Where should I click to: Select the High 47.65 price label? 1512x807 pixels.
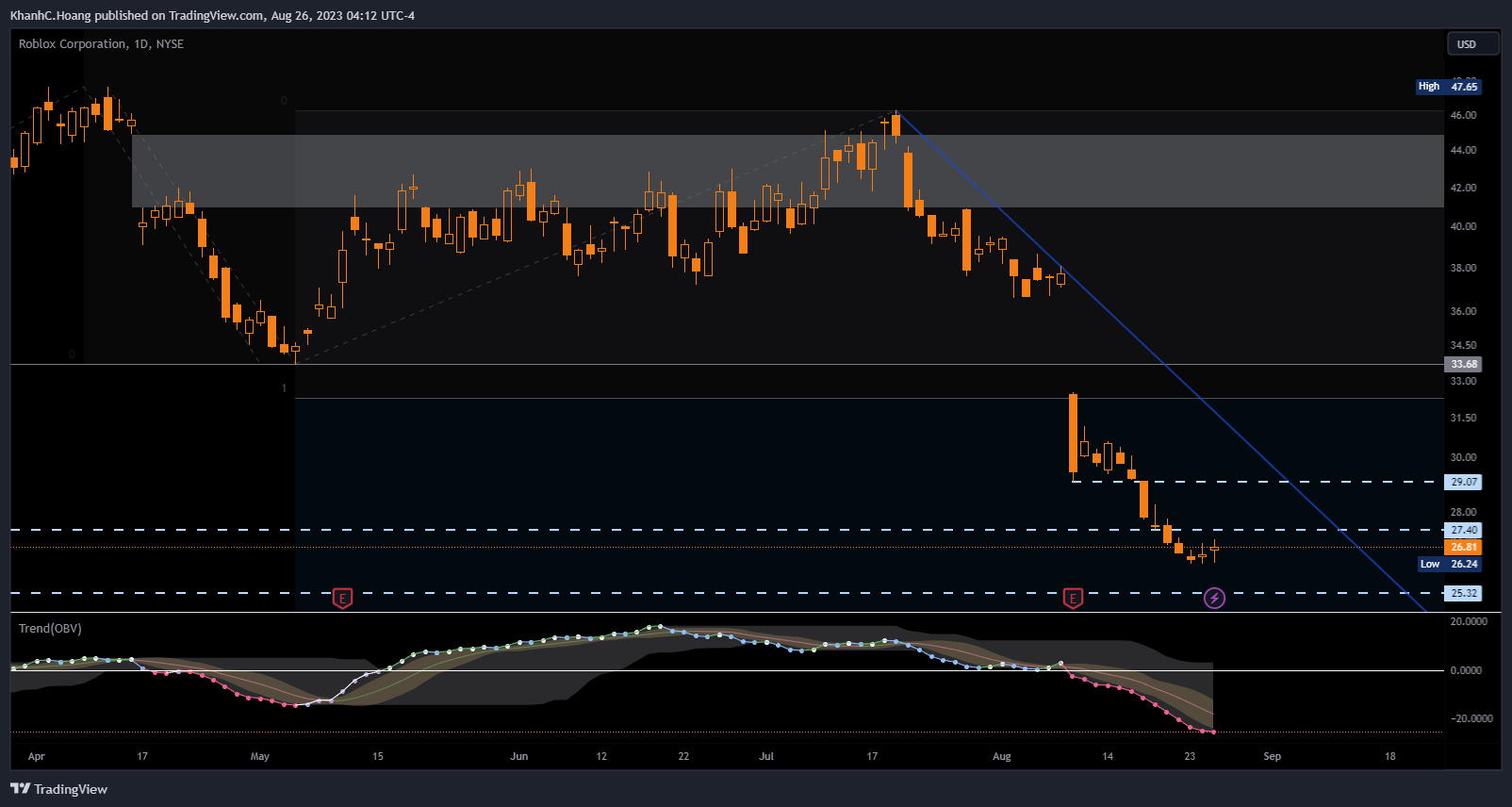[x=1449, y=87]
